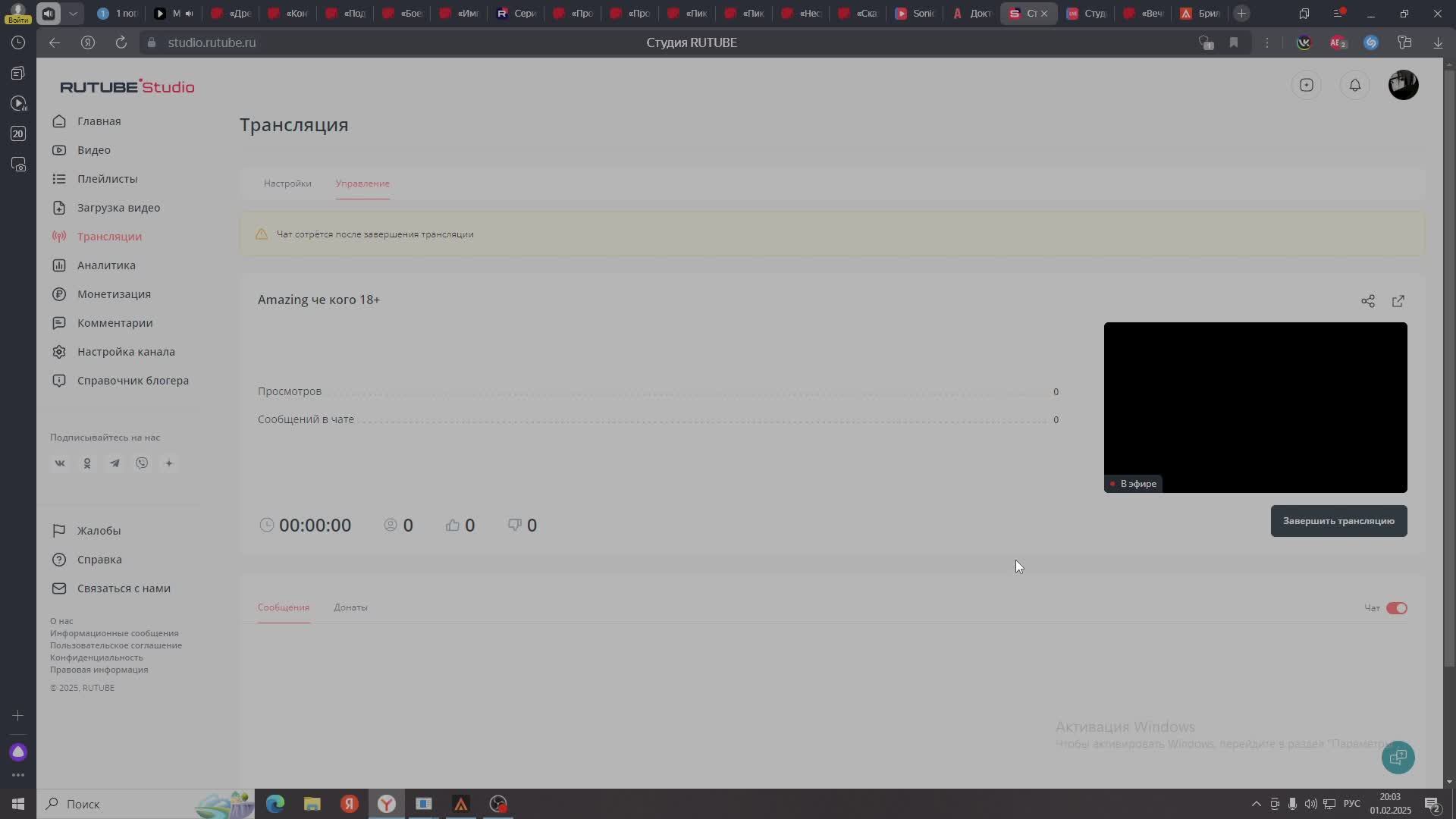Open the browser three-dot page menu

point(1266,42)
